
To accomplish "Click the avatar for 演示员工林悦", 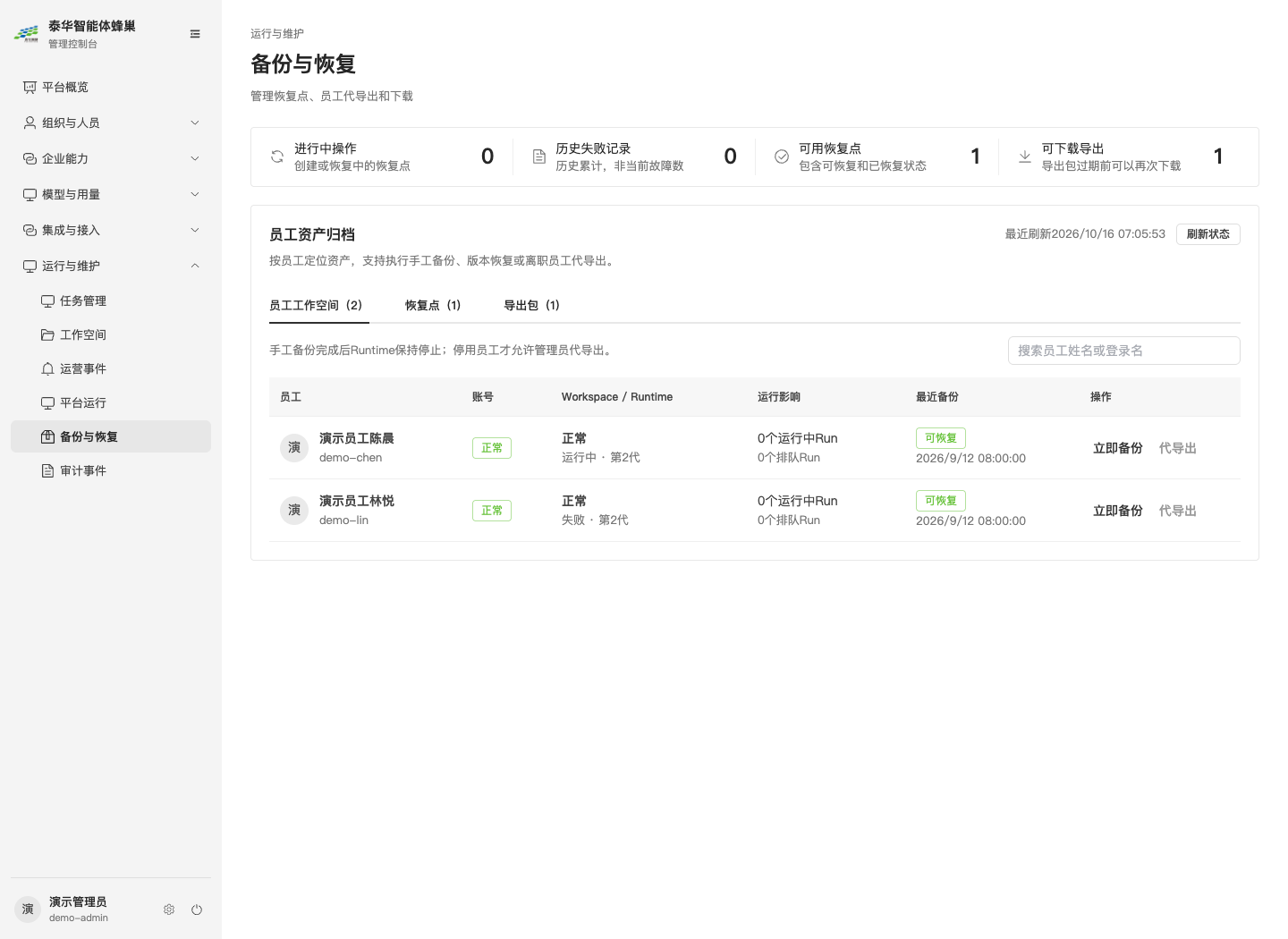I will (x=294, y=511).
